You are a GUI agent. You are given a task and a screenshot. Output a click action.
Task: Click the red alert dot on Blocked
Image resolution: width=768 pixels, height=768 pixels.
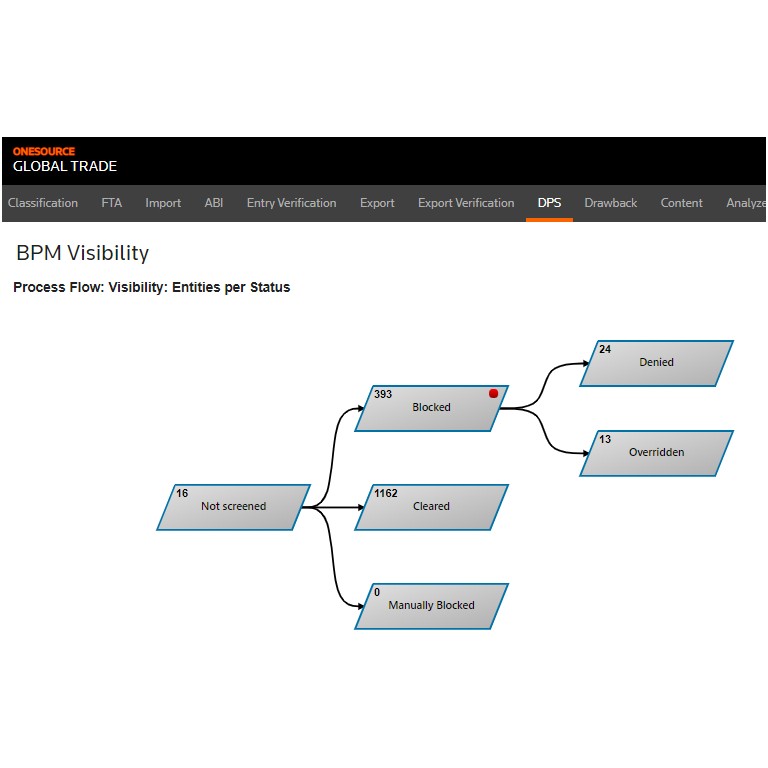493,393
